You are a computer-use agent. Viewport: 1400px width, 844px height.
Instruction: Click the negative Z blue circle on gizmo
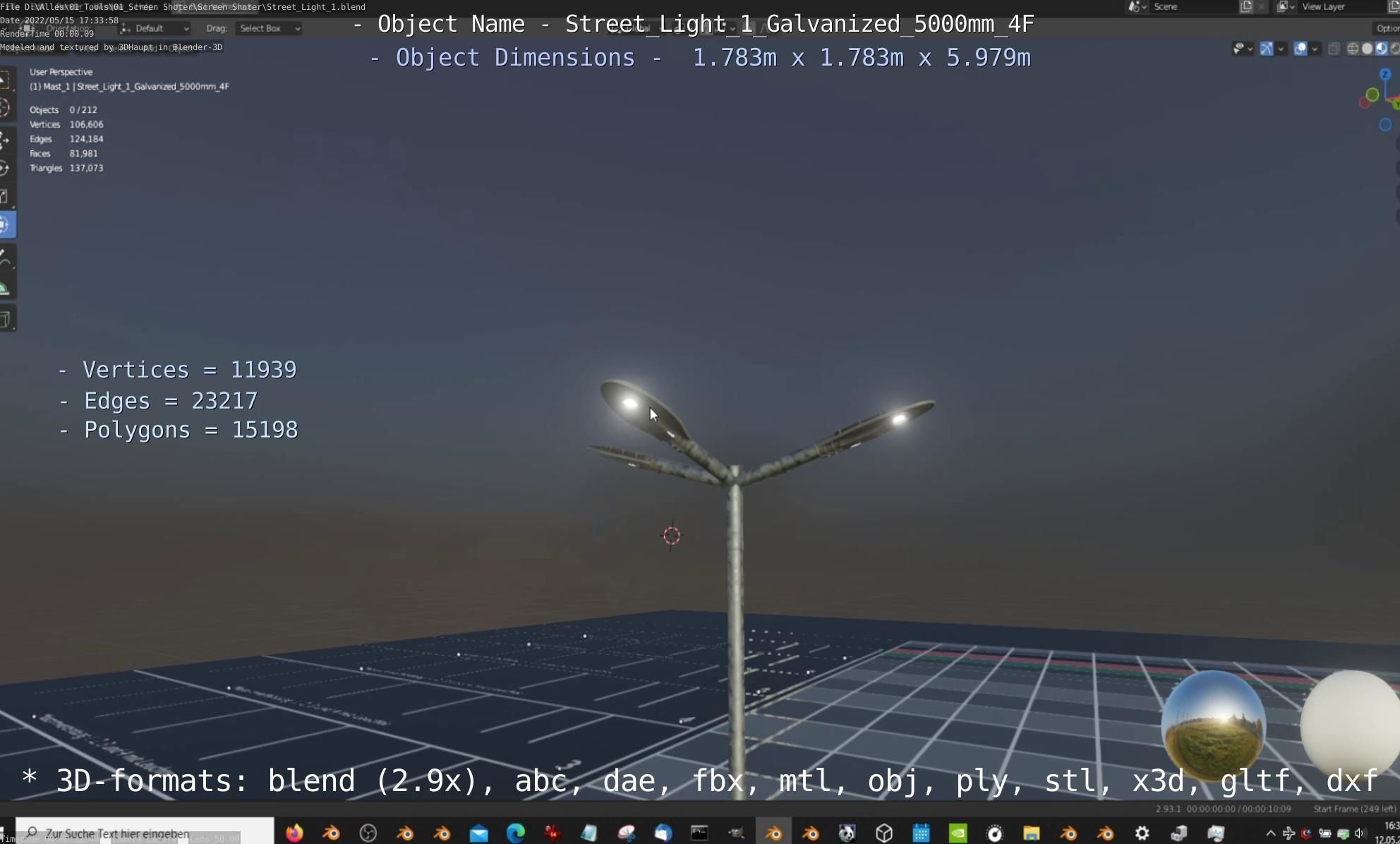pyautogui.click(x=1385, y=125)
